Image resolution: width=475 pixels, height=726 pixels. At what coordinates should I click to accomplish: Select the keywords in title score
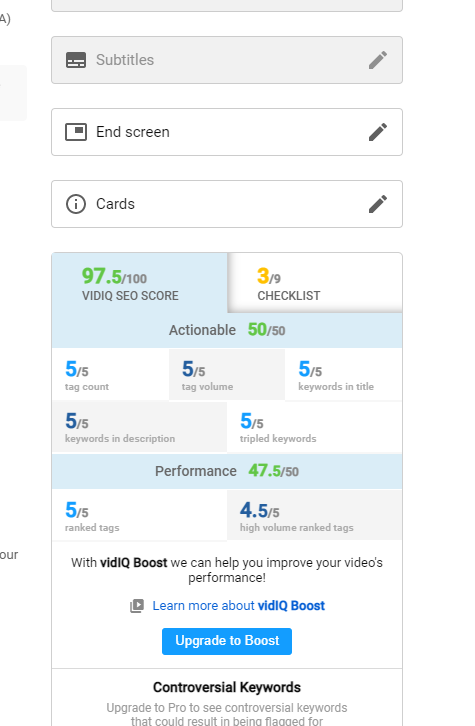[344, 375]
